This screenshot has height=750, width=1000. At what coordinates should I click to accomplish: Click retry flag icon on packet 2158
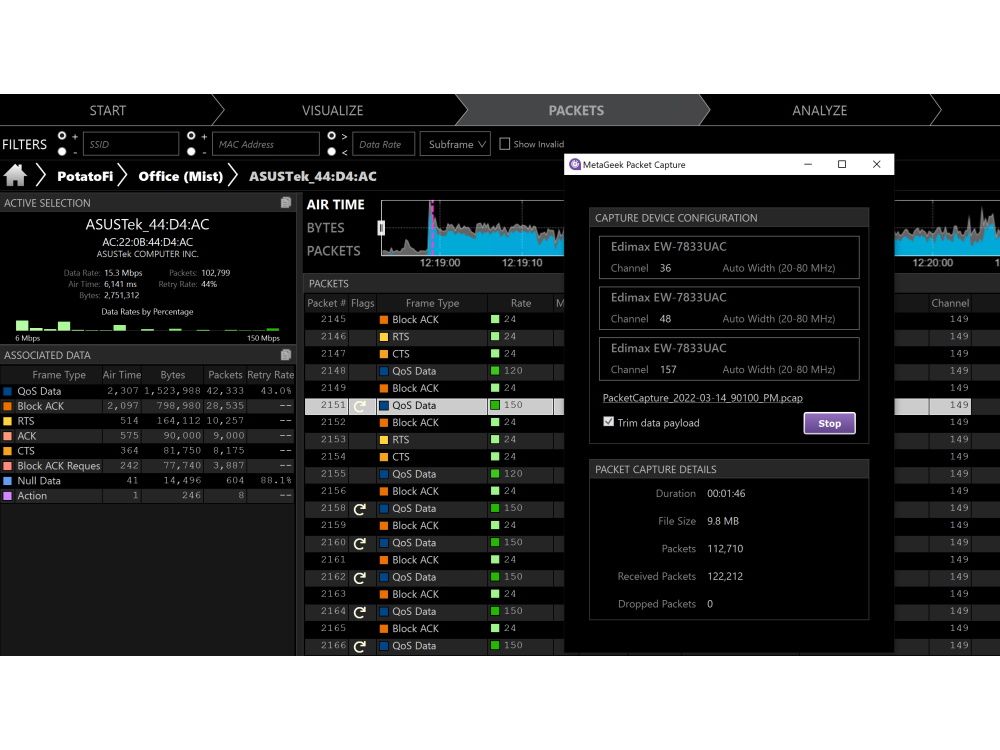[360, 508]
